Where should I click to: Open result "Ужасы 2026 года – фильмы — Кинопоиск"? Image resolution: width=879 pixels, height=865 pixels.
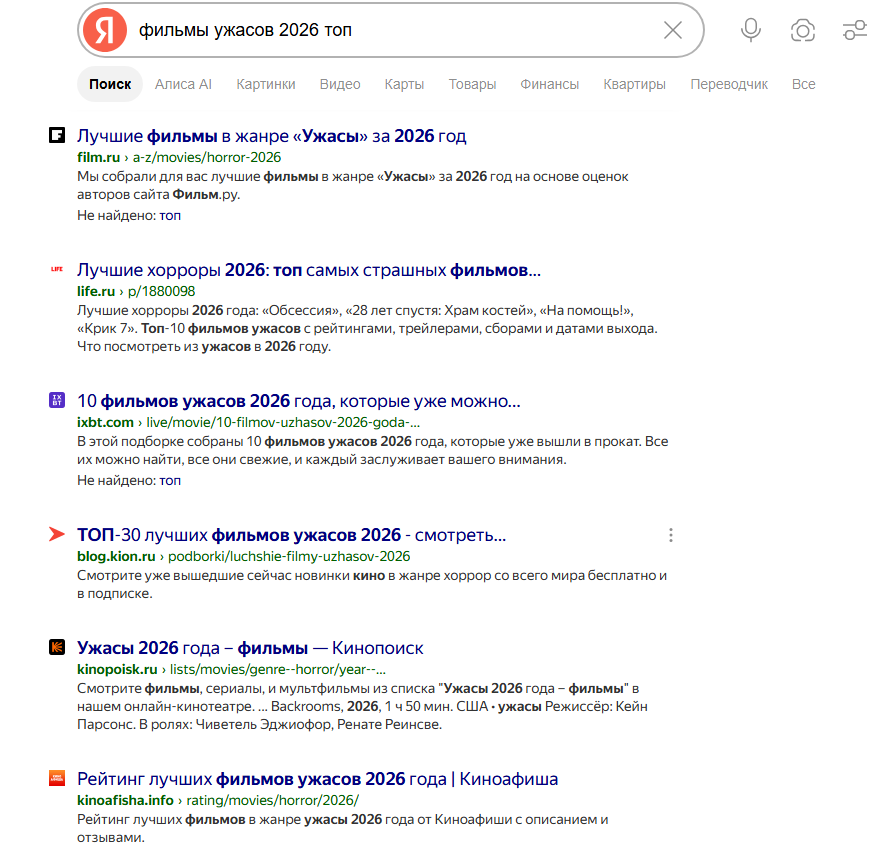click(x=250, y=649)
